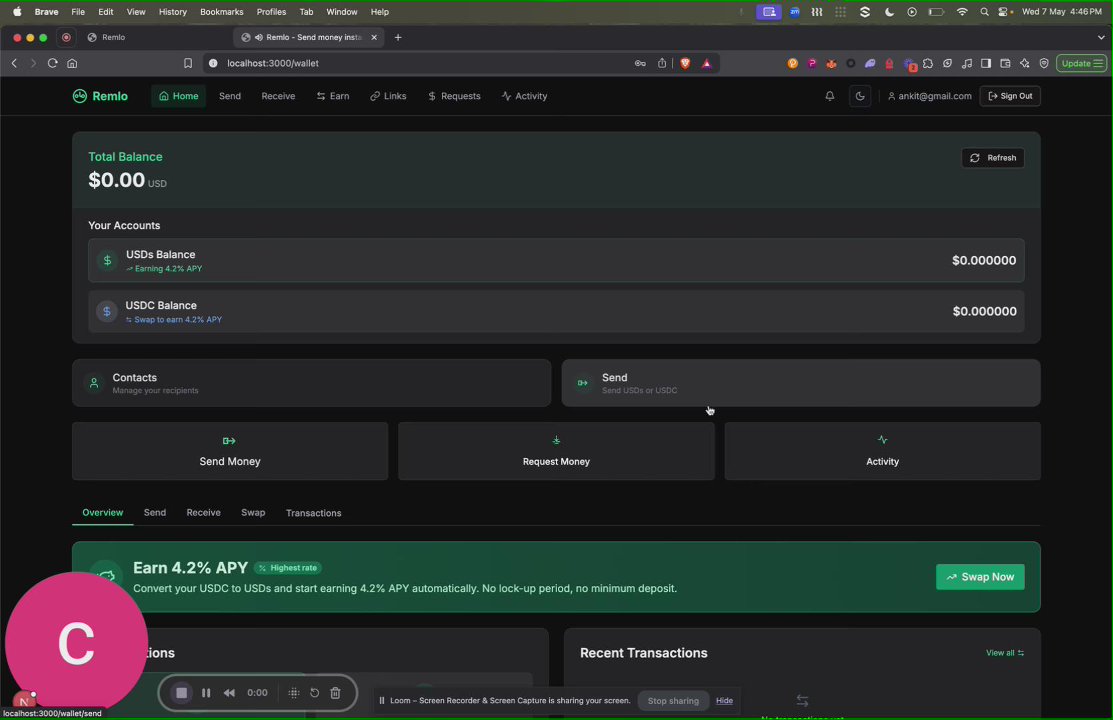Open Activity in navigation bar
Screen dimensions: 1113x720
pos(524,96)
